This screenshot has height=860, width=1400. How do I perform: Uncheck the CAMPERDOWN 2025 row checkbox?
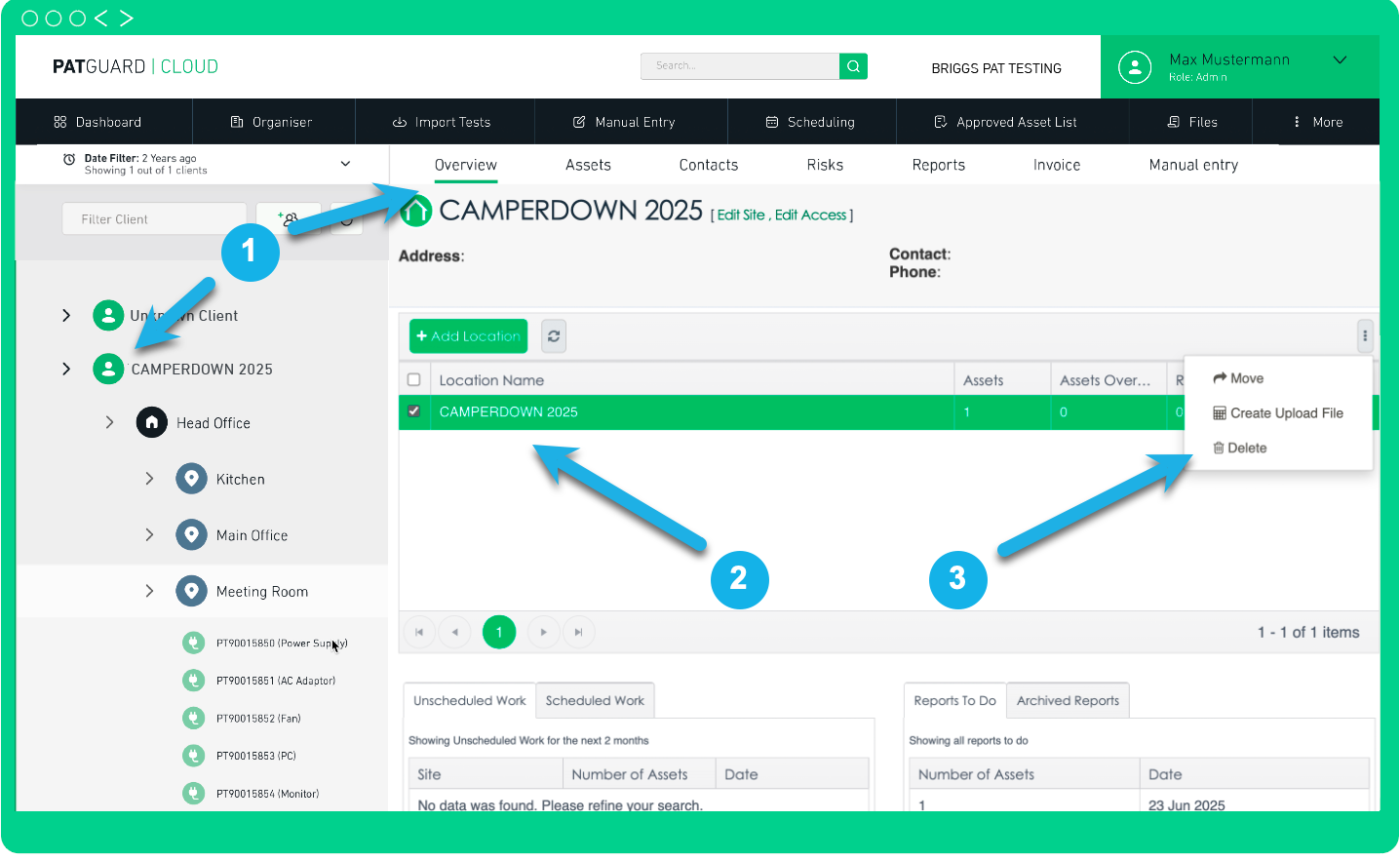tap(413, 410)
